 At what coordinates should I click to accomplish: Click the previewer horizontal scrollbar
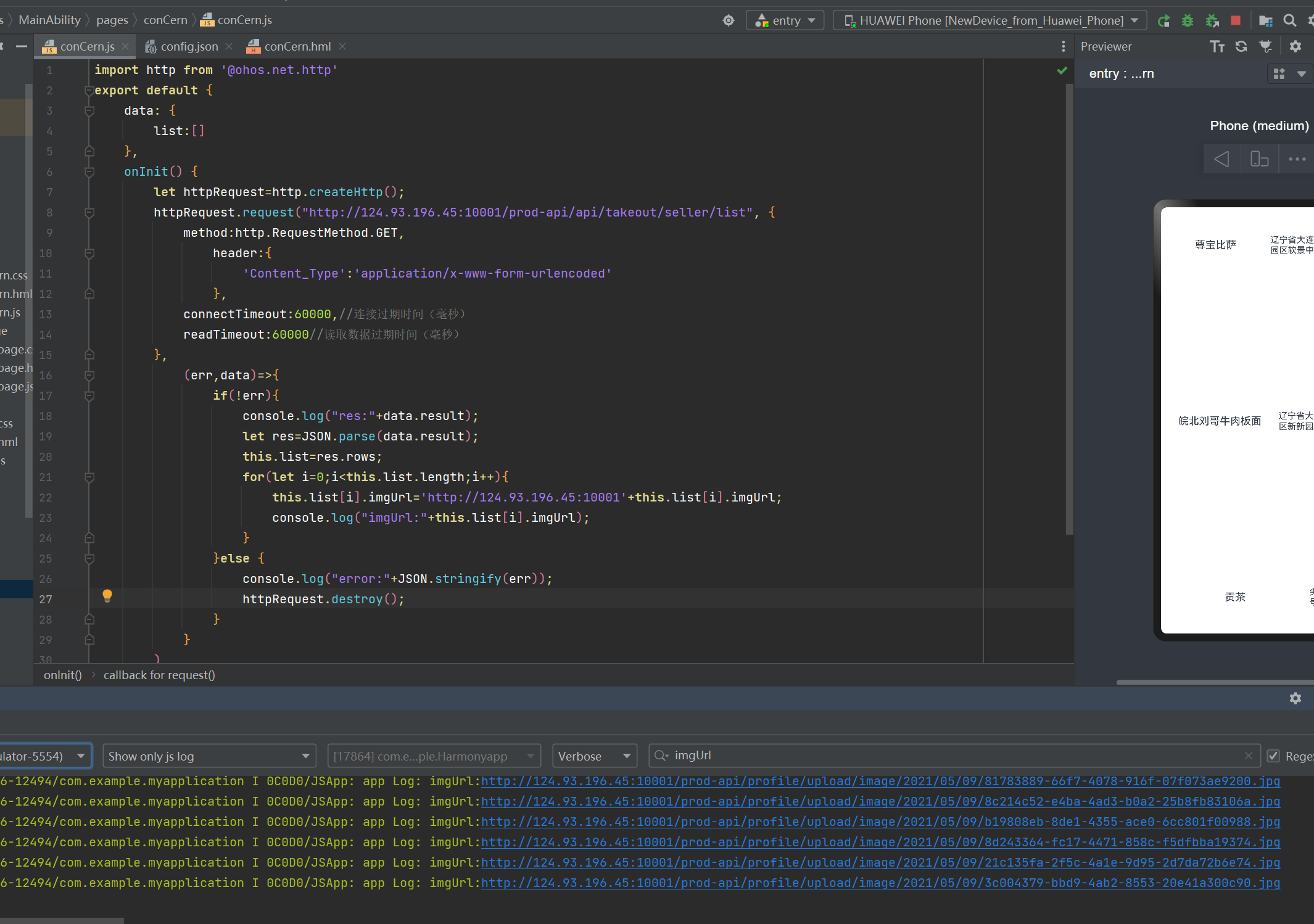click(1215, 682)
